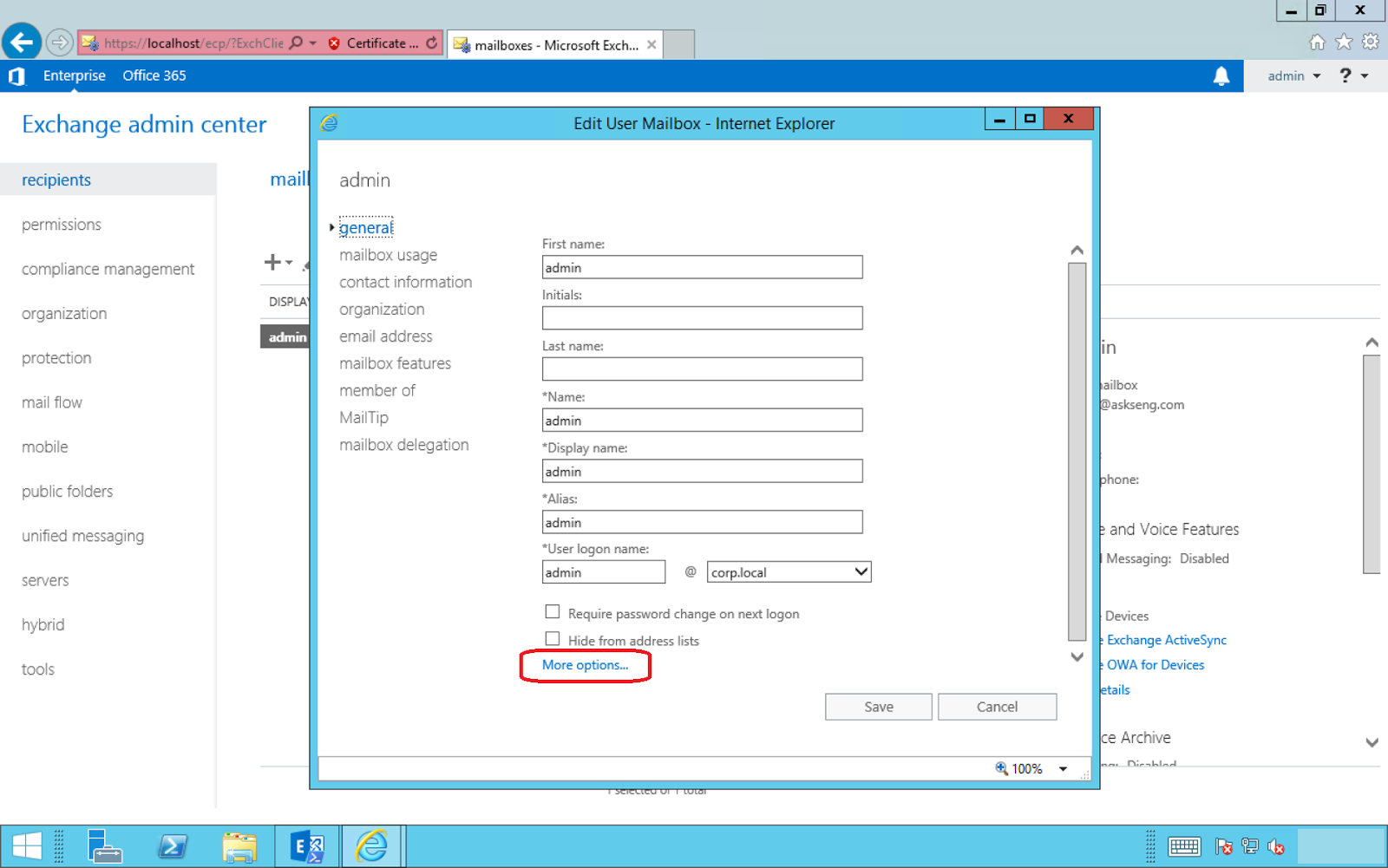Open the zoom level dropdown showing 100%

(1062, 768)
